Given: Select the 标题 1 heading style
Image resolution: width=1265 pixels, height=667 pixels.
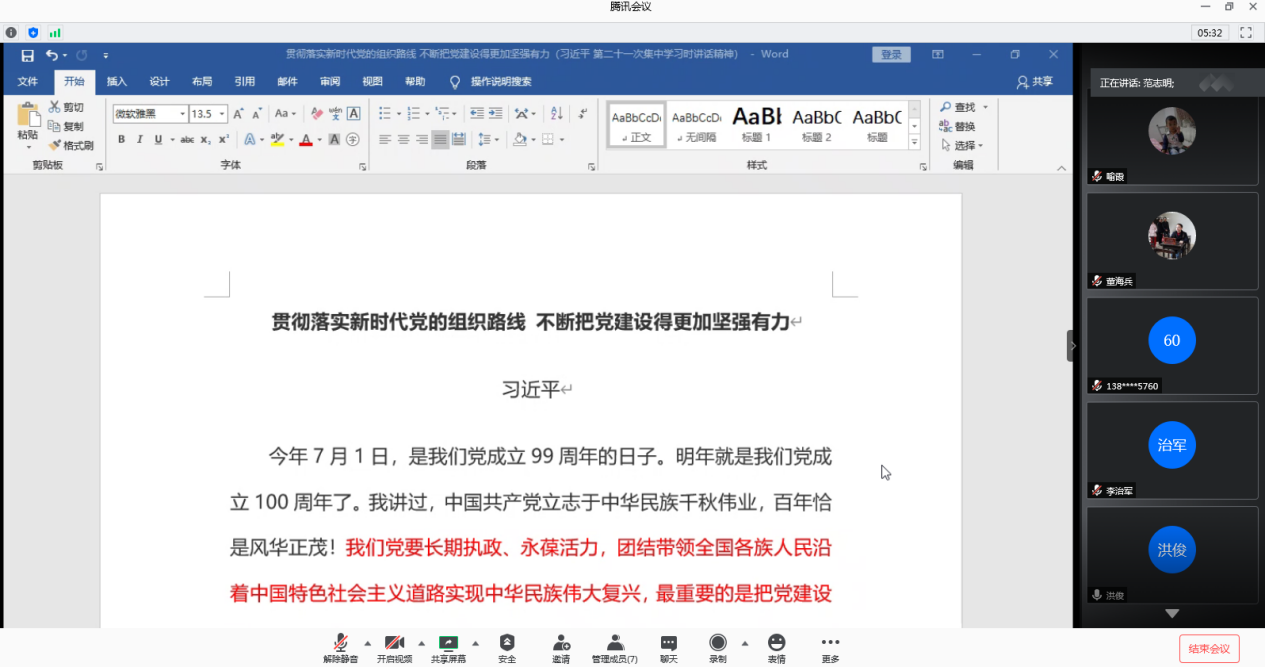Looking at the screenshot, I should [x=757, y=126].
